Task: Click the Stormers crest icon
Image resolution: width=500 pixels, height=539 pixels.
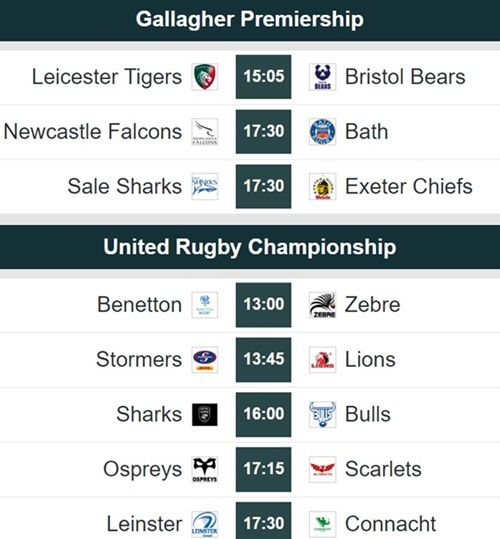Action: click(x=205, y=360)
